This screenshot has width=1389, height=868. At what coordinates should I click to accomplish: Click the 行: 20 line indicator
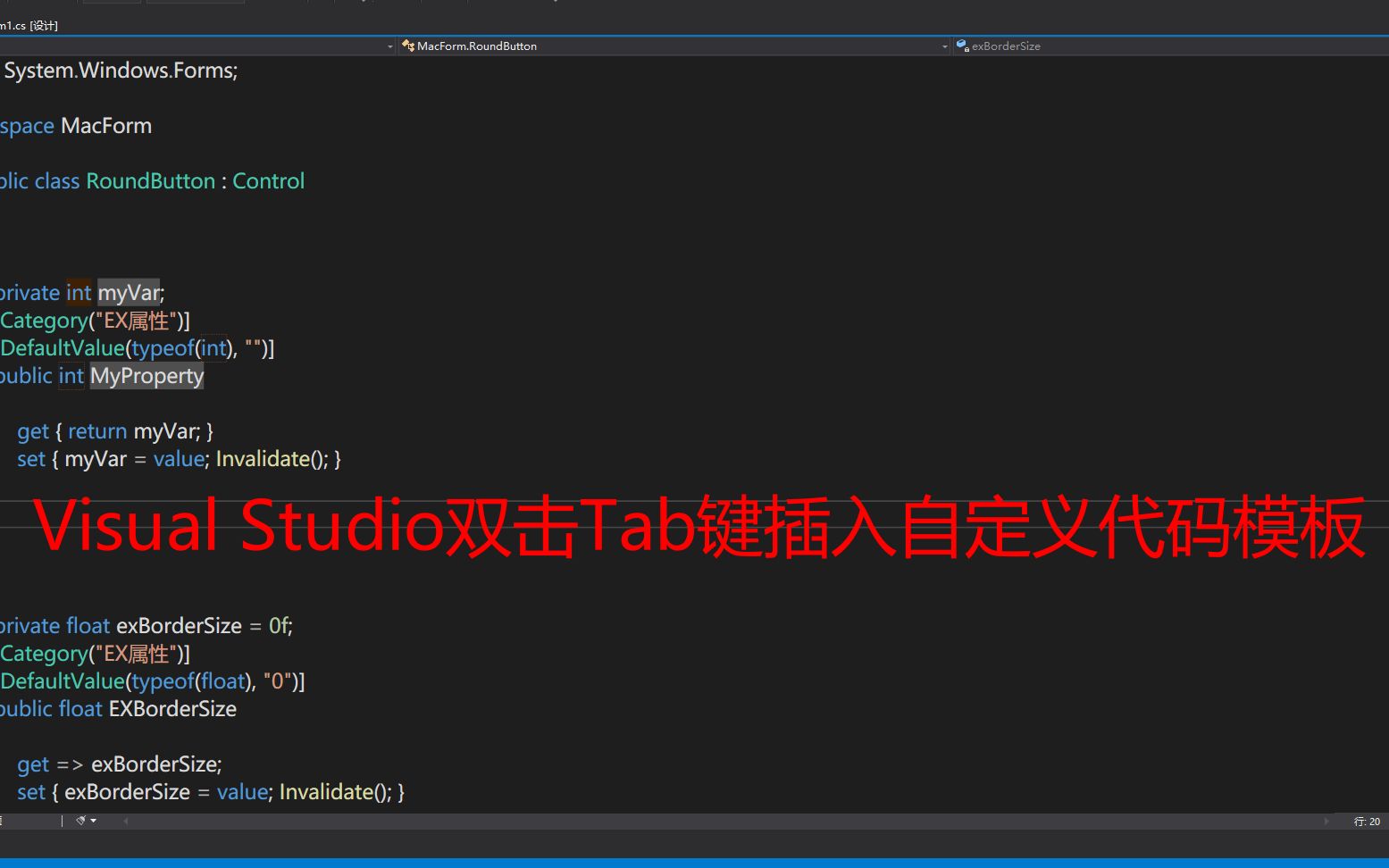pyautogui.click(x=1366, y=820)
